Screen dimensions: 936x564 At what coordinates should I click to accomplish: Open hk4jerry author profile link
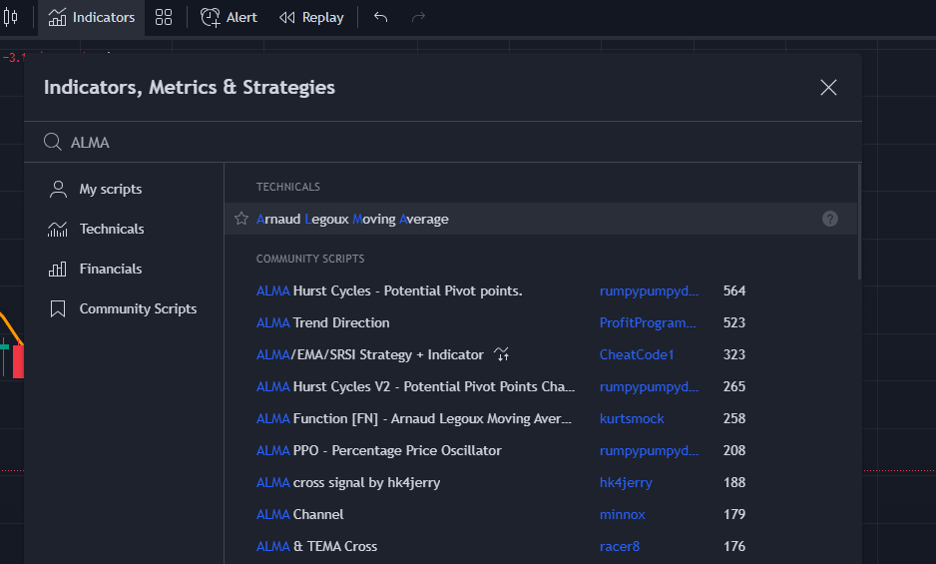tap(626, 482)
